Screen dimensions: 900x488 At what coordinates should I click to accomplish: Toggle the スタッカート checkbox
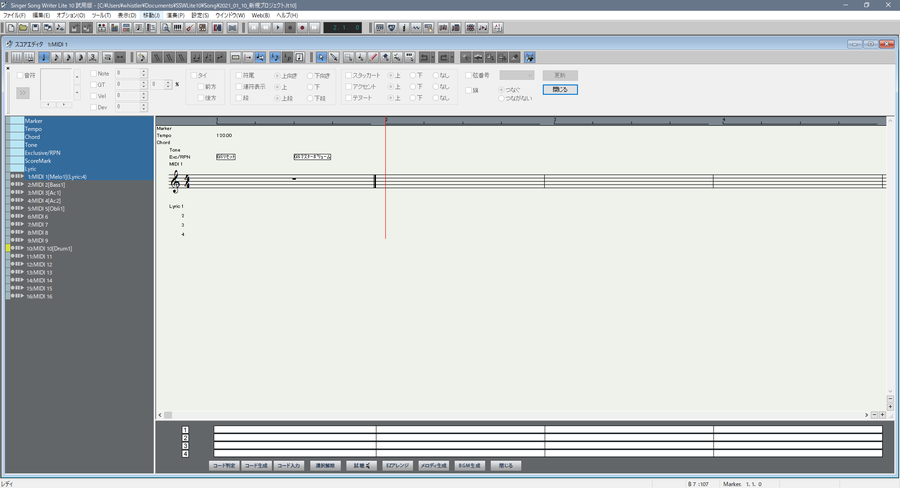click(350, 75)
